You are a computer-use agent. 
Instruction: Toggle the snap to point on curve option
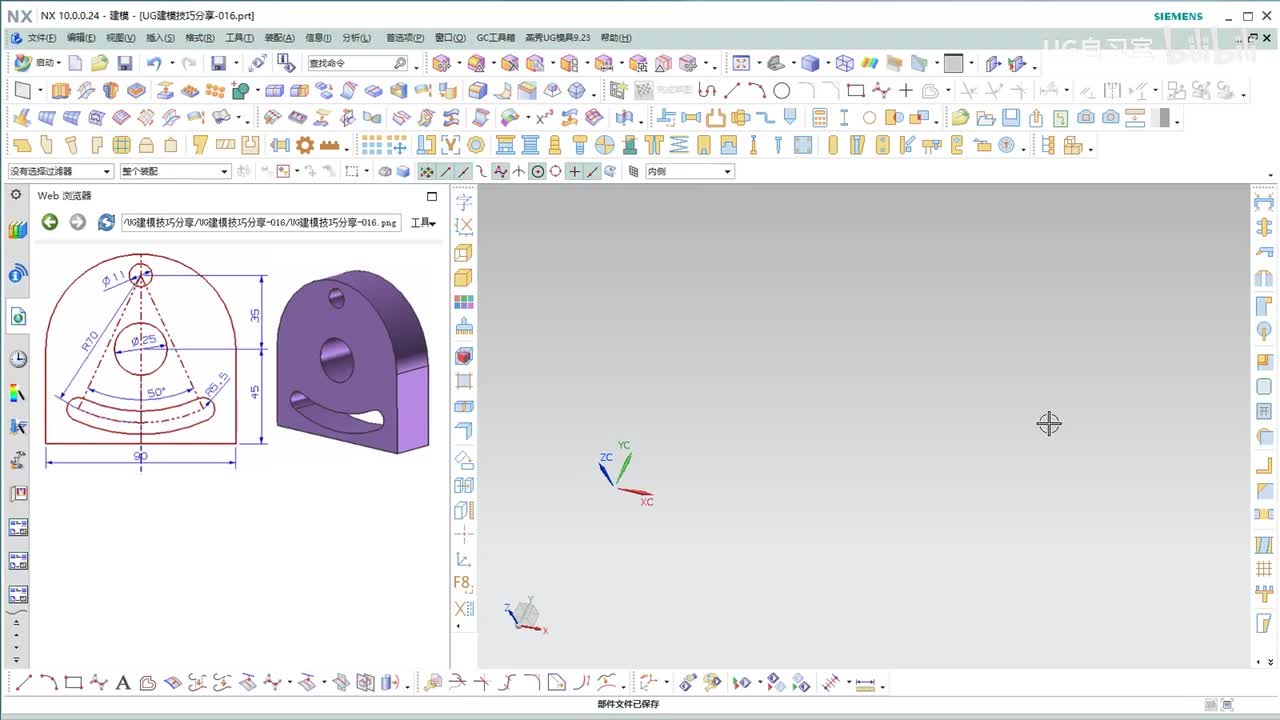[x=592, y=171]
